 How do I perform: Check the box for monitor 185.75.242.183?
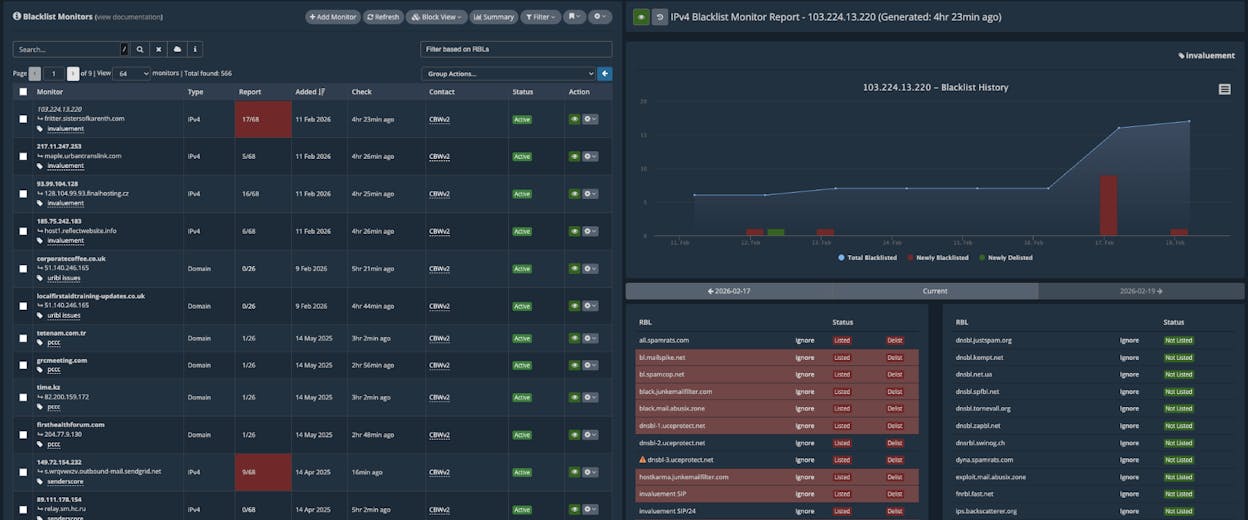pos(23,231)
